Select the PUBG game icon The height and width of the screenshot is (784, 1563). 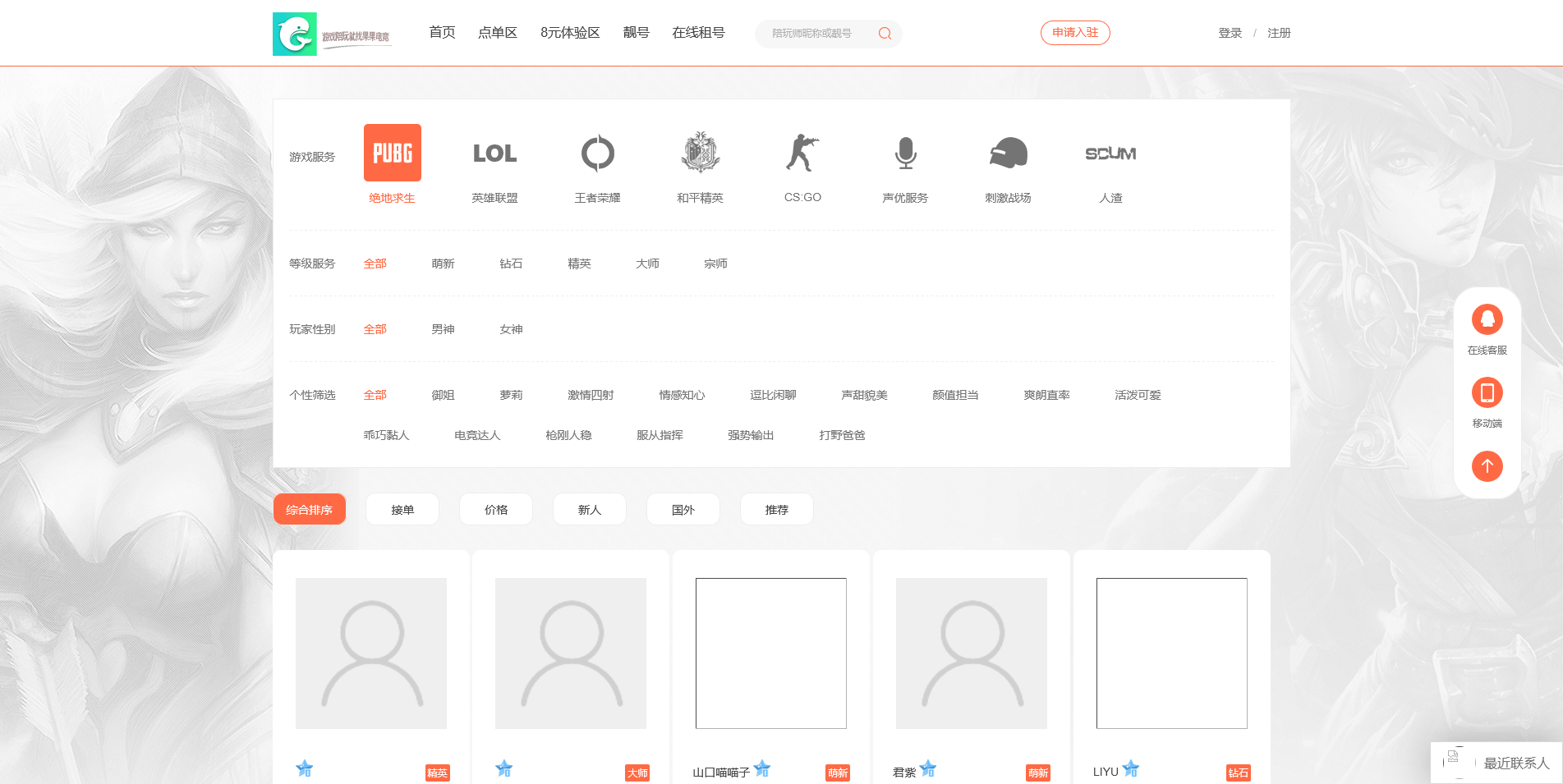[x=393, y=153]
